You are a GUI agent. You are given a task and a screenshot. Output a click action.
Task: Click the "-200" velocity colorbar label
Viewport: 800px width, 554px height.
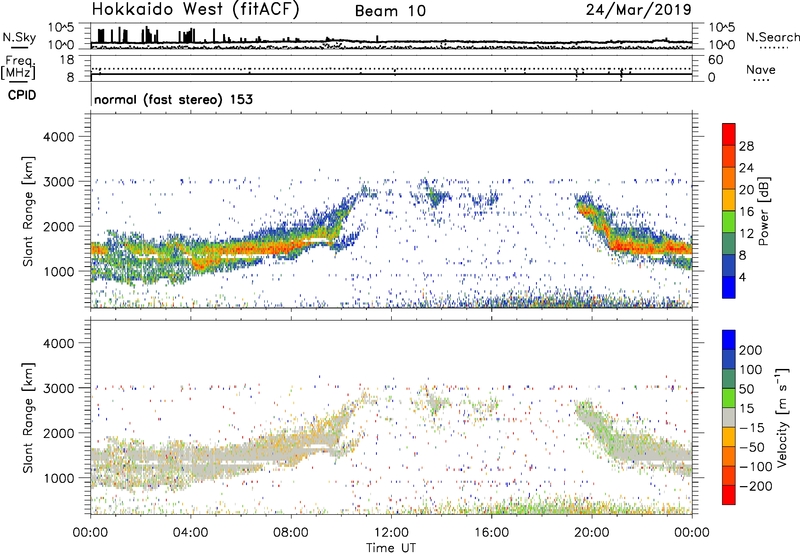click(x=756, y=486)
